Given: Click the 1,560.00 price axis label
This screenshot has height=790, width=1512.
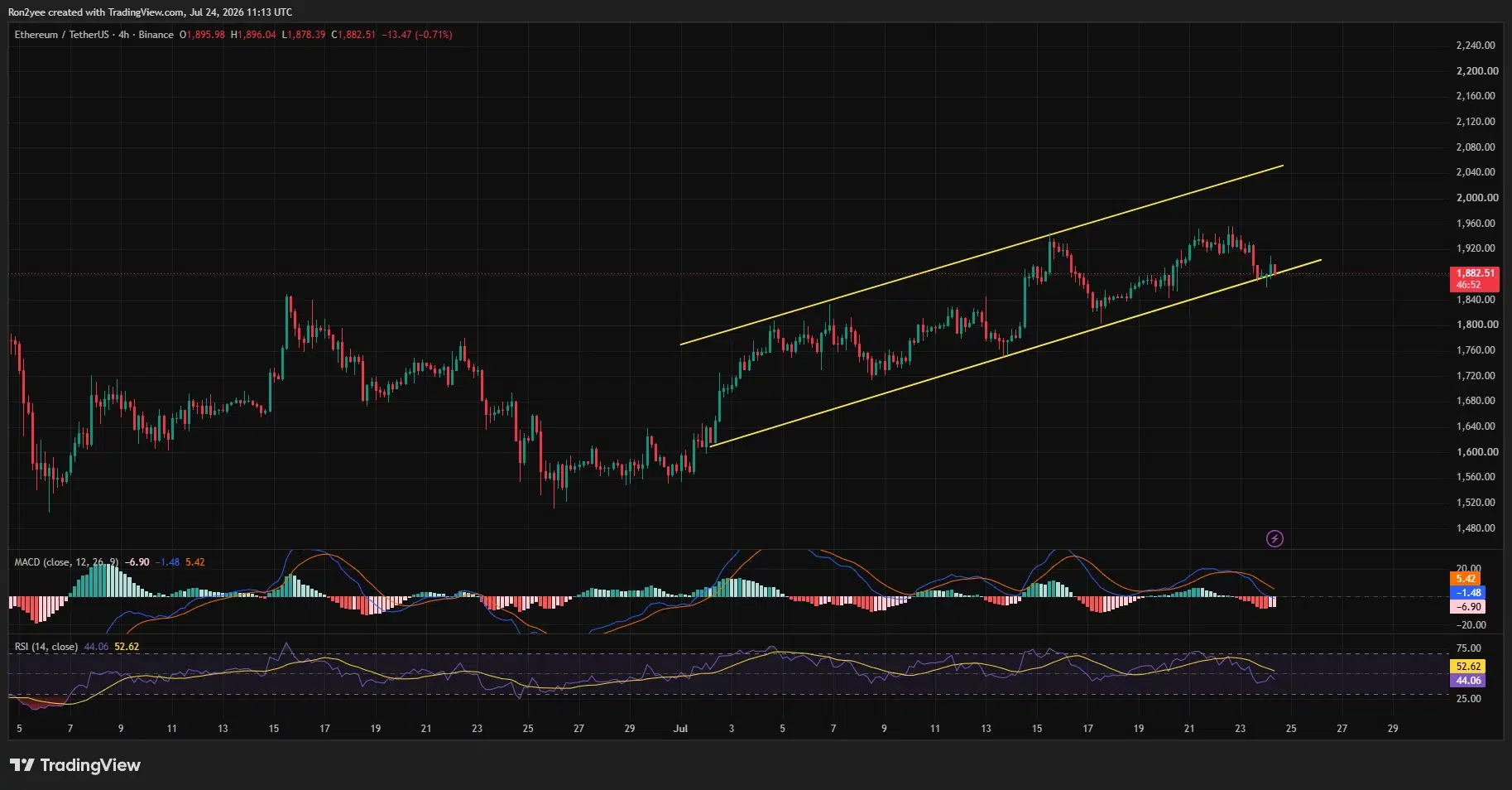Looking at the screenshot, I should pos(1476,477).
